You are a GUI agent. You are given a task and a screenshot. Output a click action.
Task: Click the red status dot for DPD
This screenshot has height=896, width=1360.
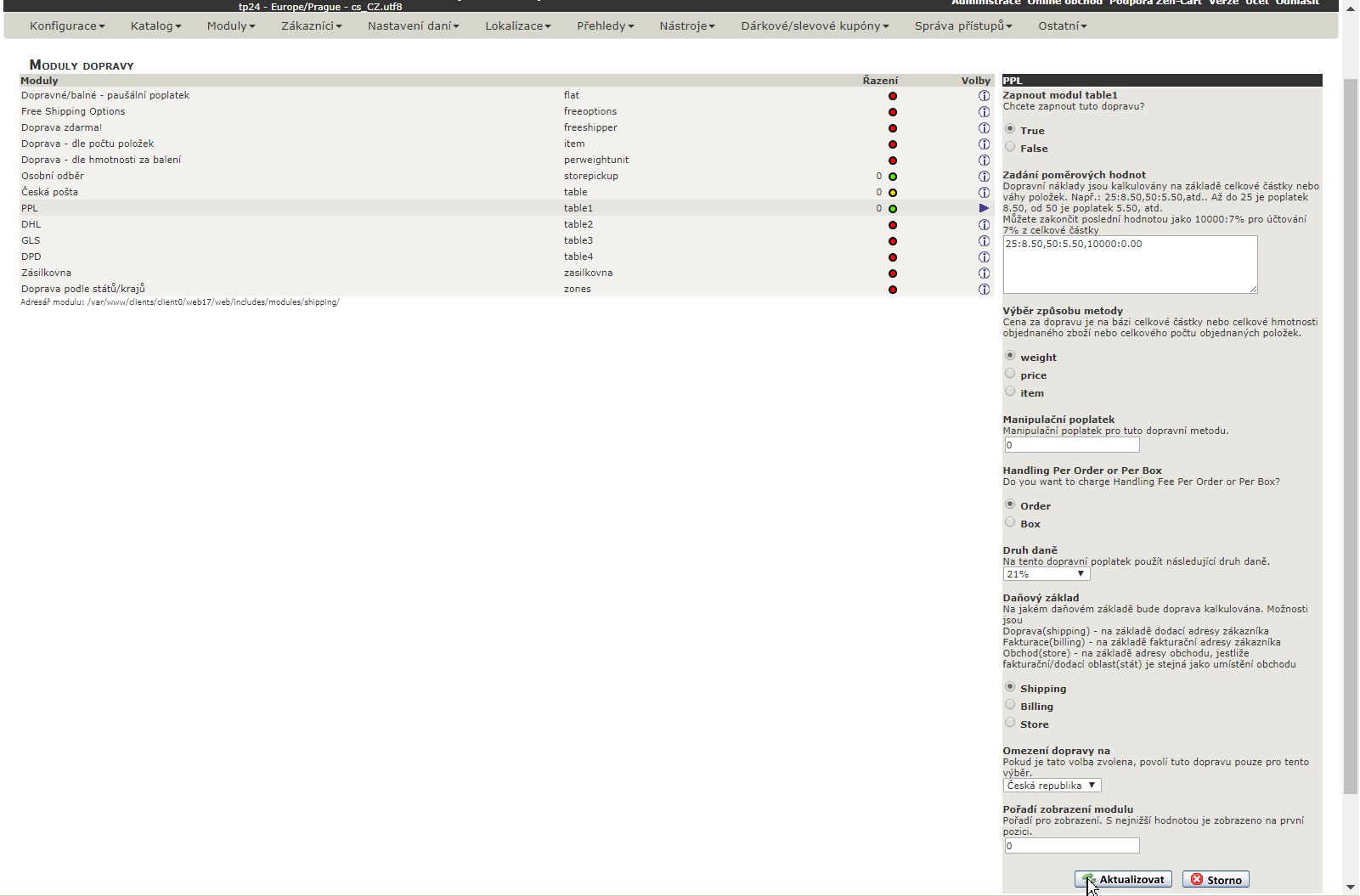tap(893, 257)
